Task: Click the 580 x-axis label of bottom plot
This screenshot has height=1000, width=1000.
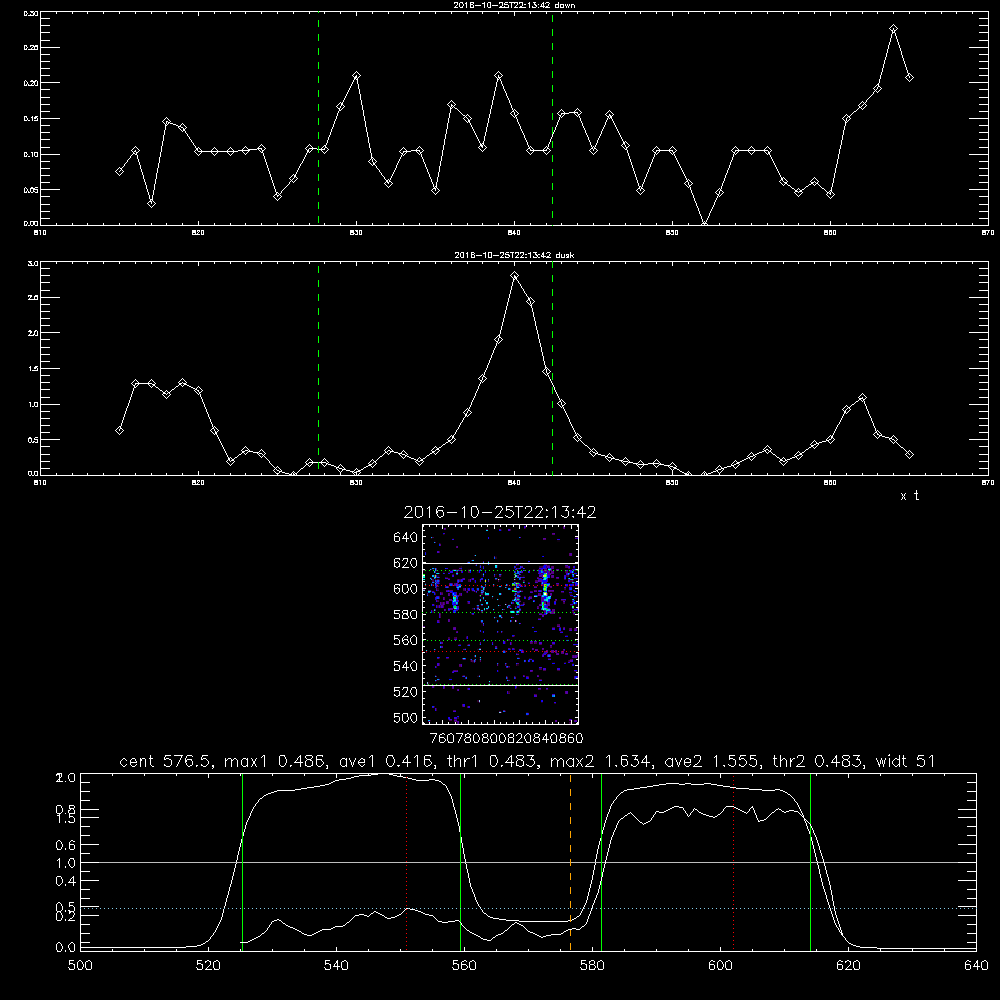Action: click(592, 966)
